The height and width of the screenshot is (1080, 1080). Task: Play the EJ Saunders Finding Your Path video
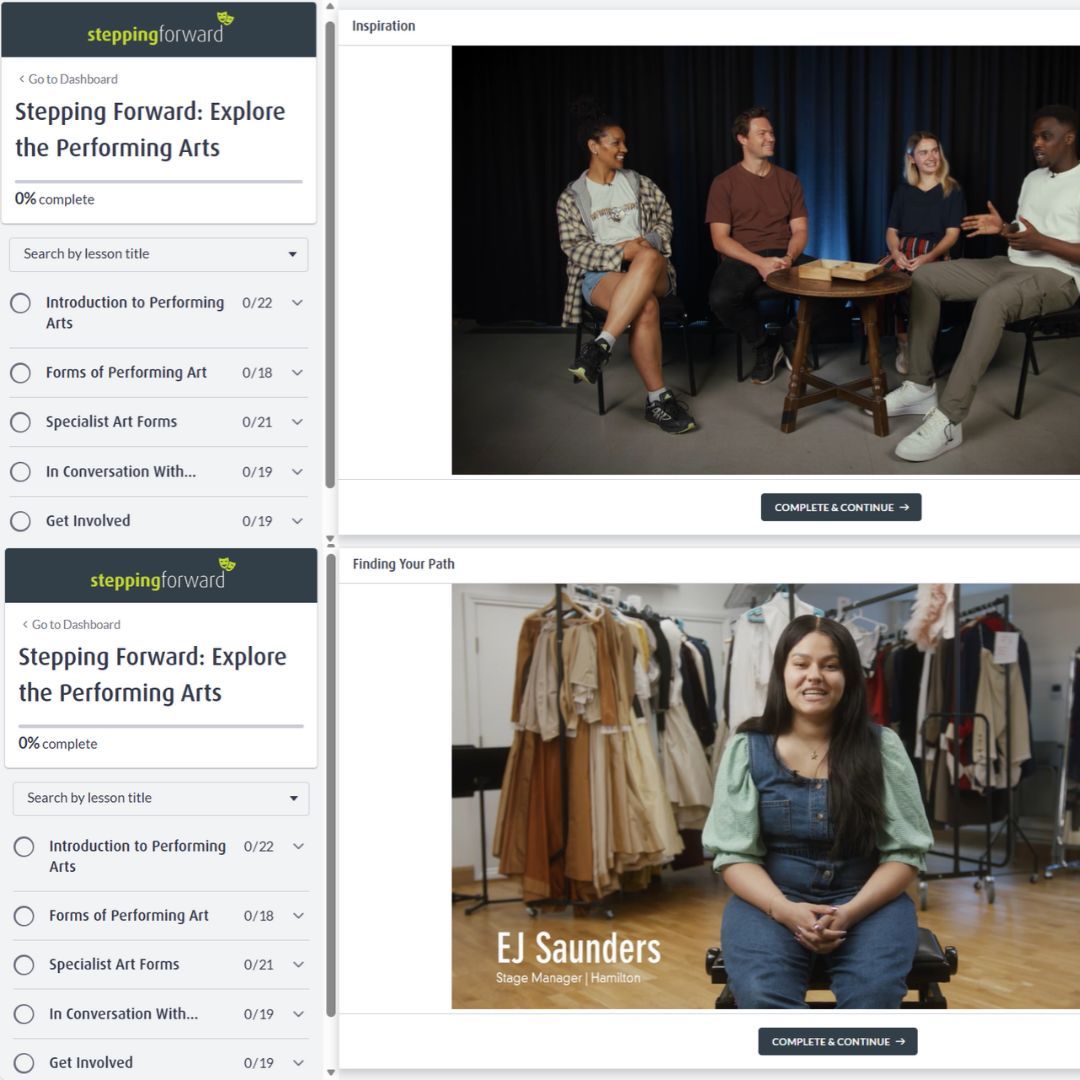(765, 796)
